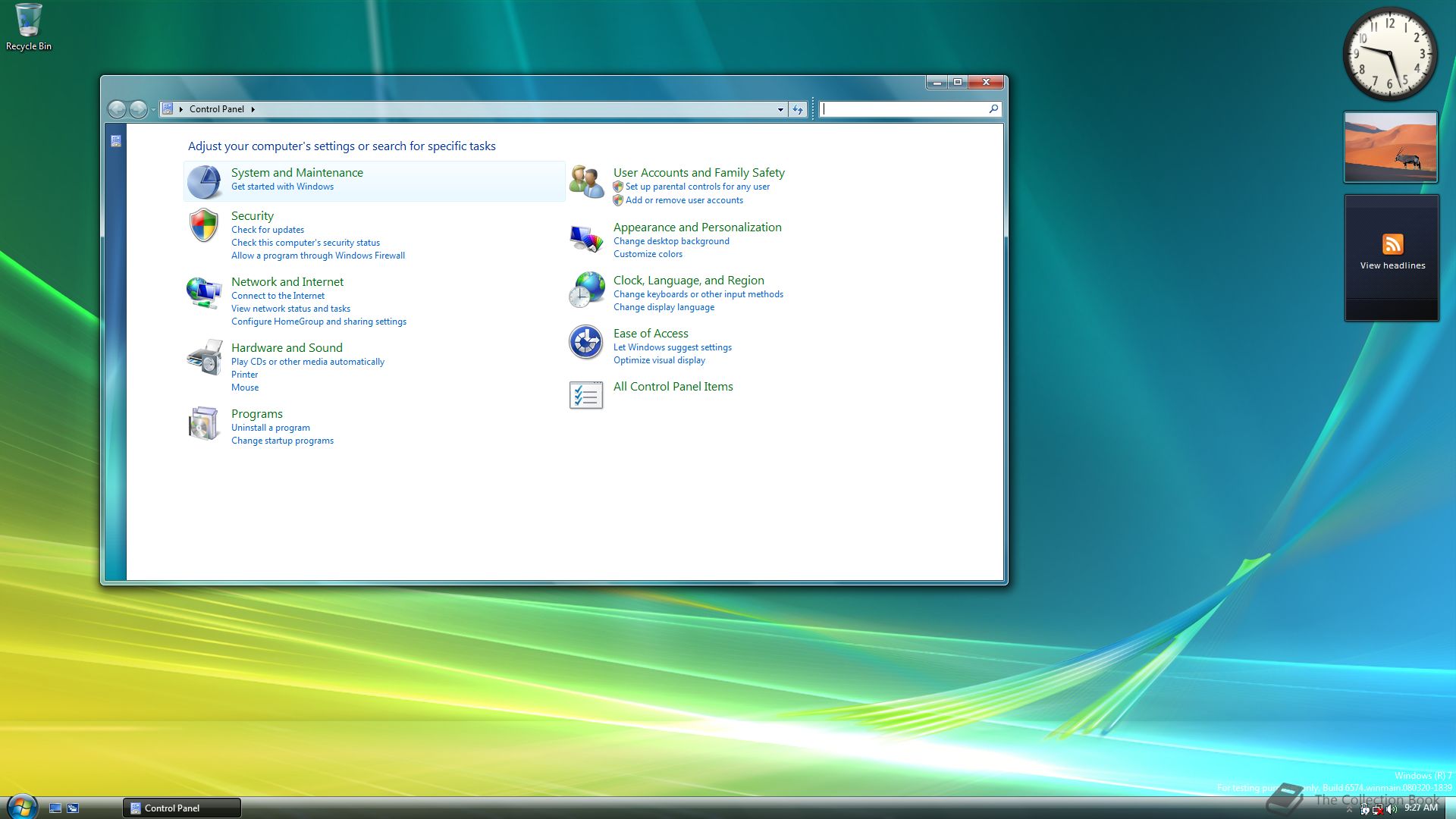Open the address bar history dropdown arrow
This screenshot has height=819, width=1456.
point(780,109)
